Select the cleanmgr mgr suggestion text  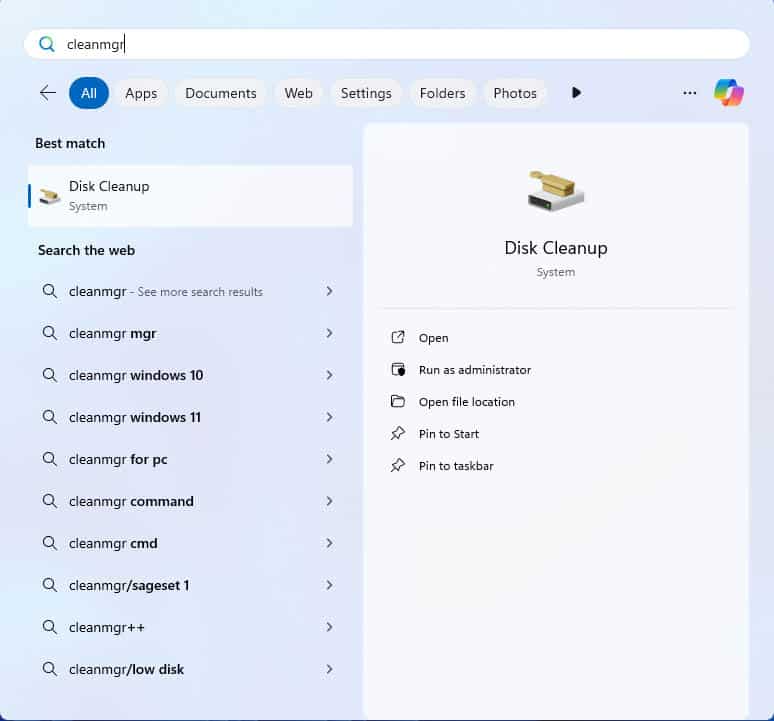tap(113, 334)
